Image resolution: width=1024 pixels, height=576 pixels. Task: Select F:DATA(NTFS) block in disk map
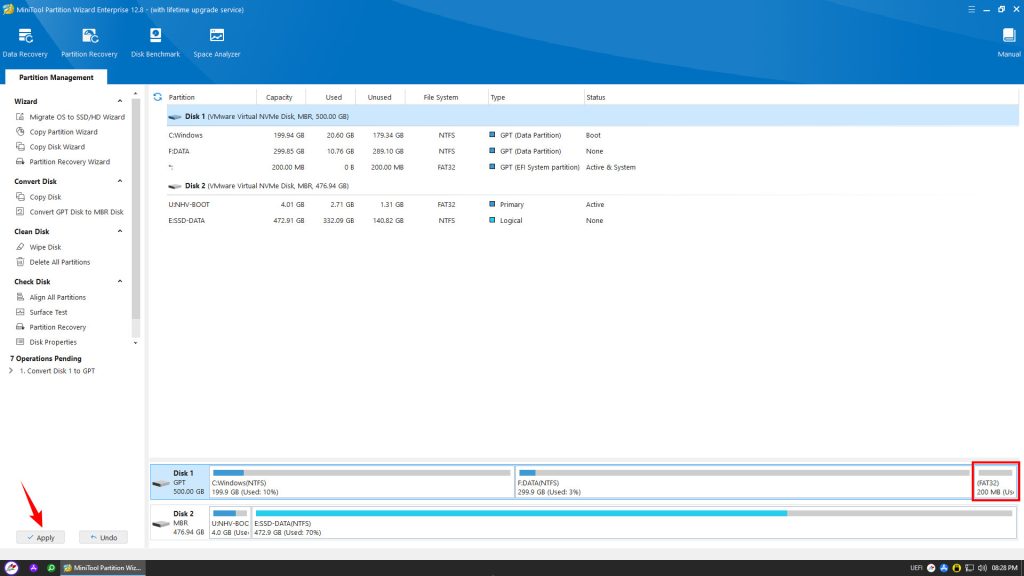click(744, 482)
